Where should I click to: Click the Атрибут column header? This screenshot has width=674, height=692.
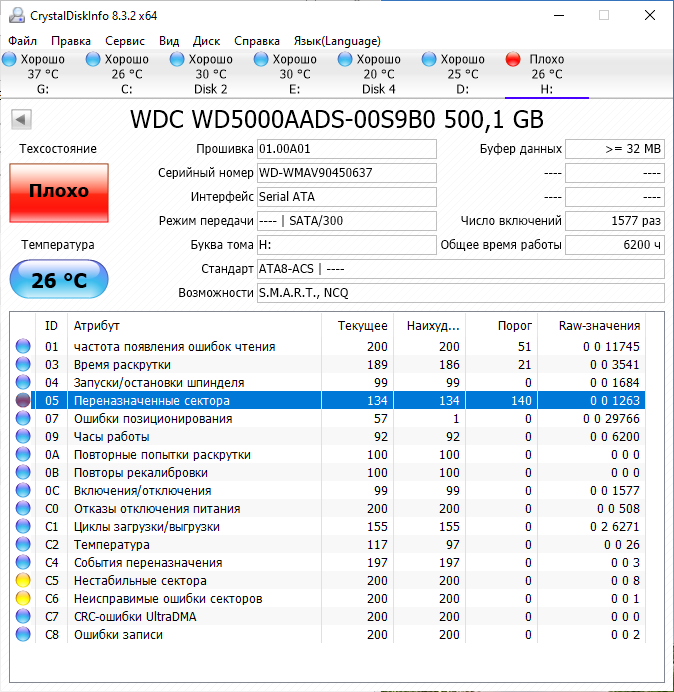click(194, 326)
